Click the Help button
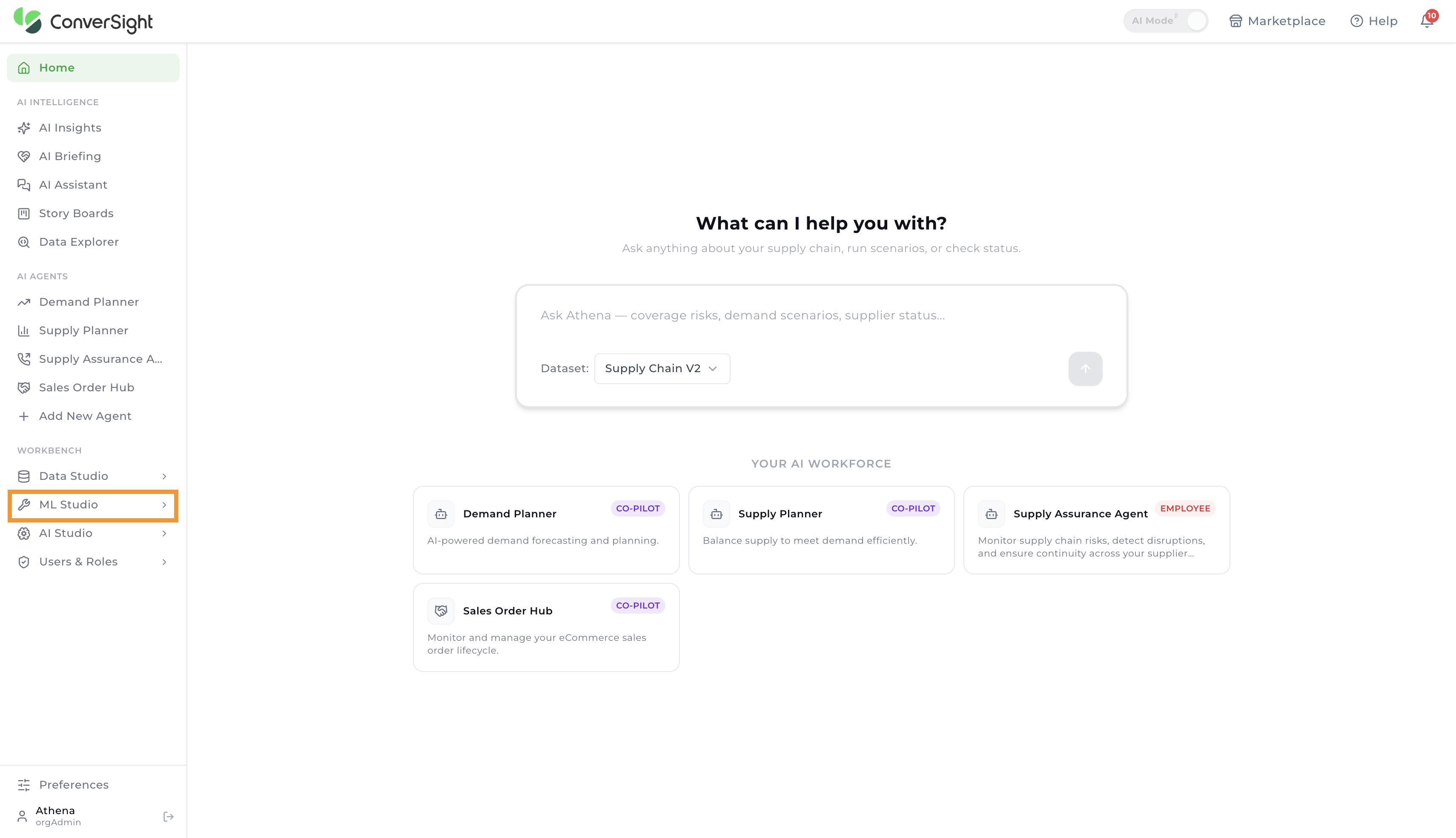 point(1374,21)
